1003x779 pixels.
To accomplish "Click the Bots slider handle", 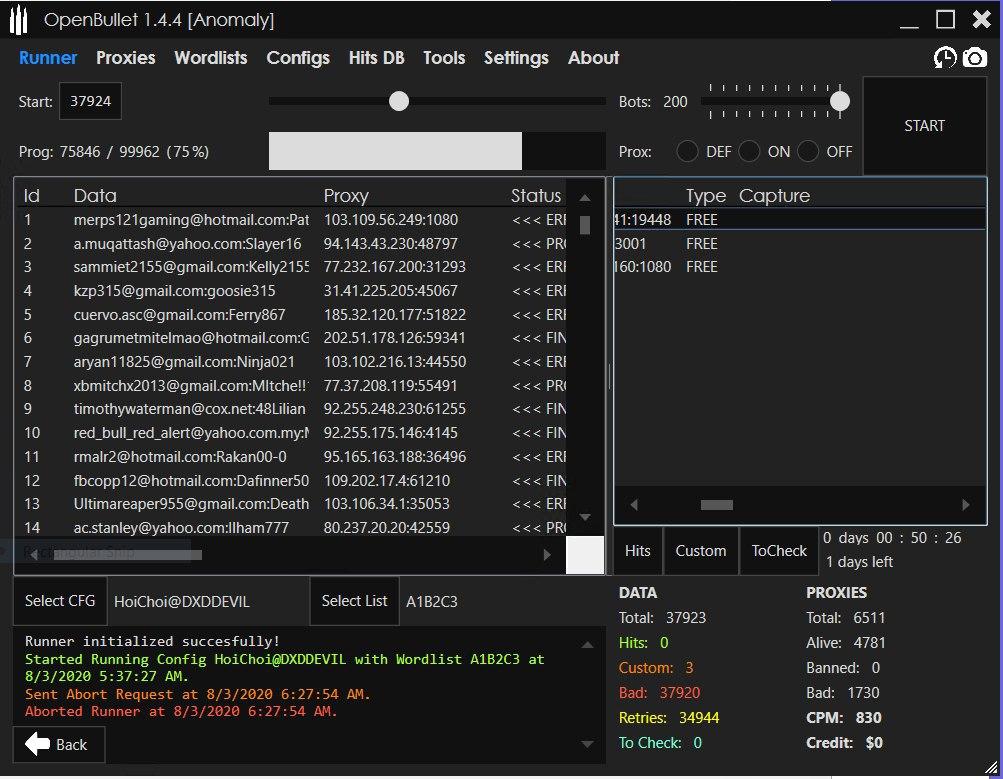I will [x=840, y=101].
